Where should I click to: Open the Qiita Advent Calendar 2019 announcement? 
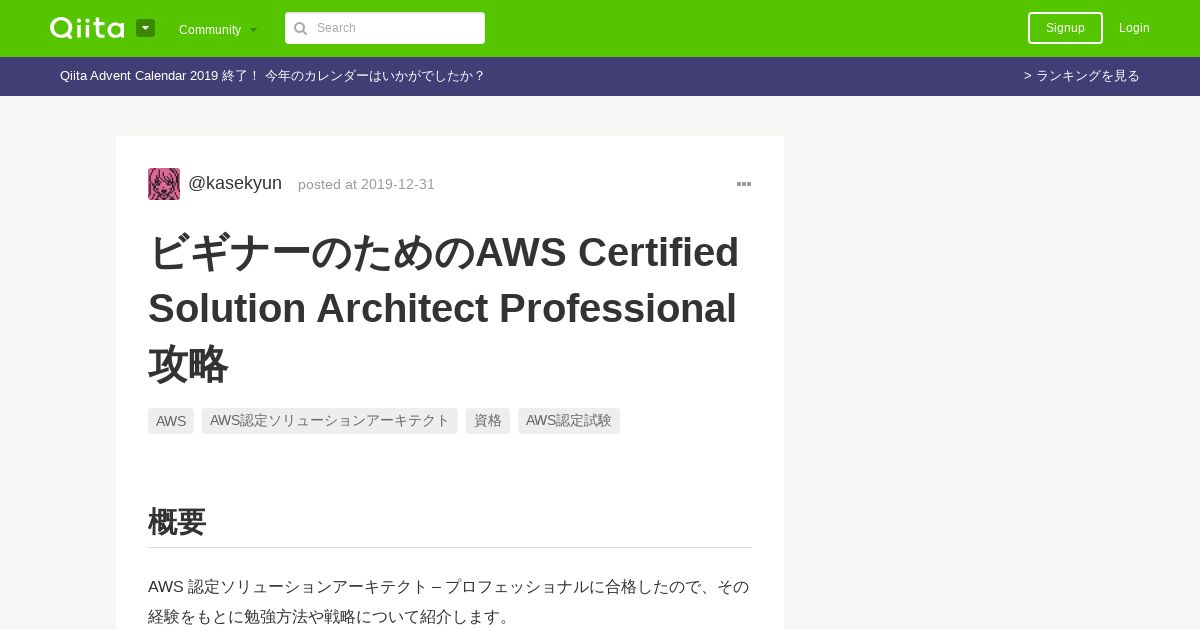coord(272,76)
